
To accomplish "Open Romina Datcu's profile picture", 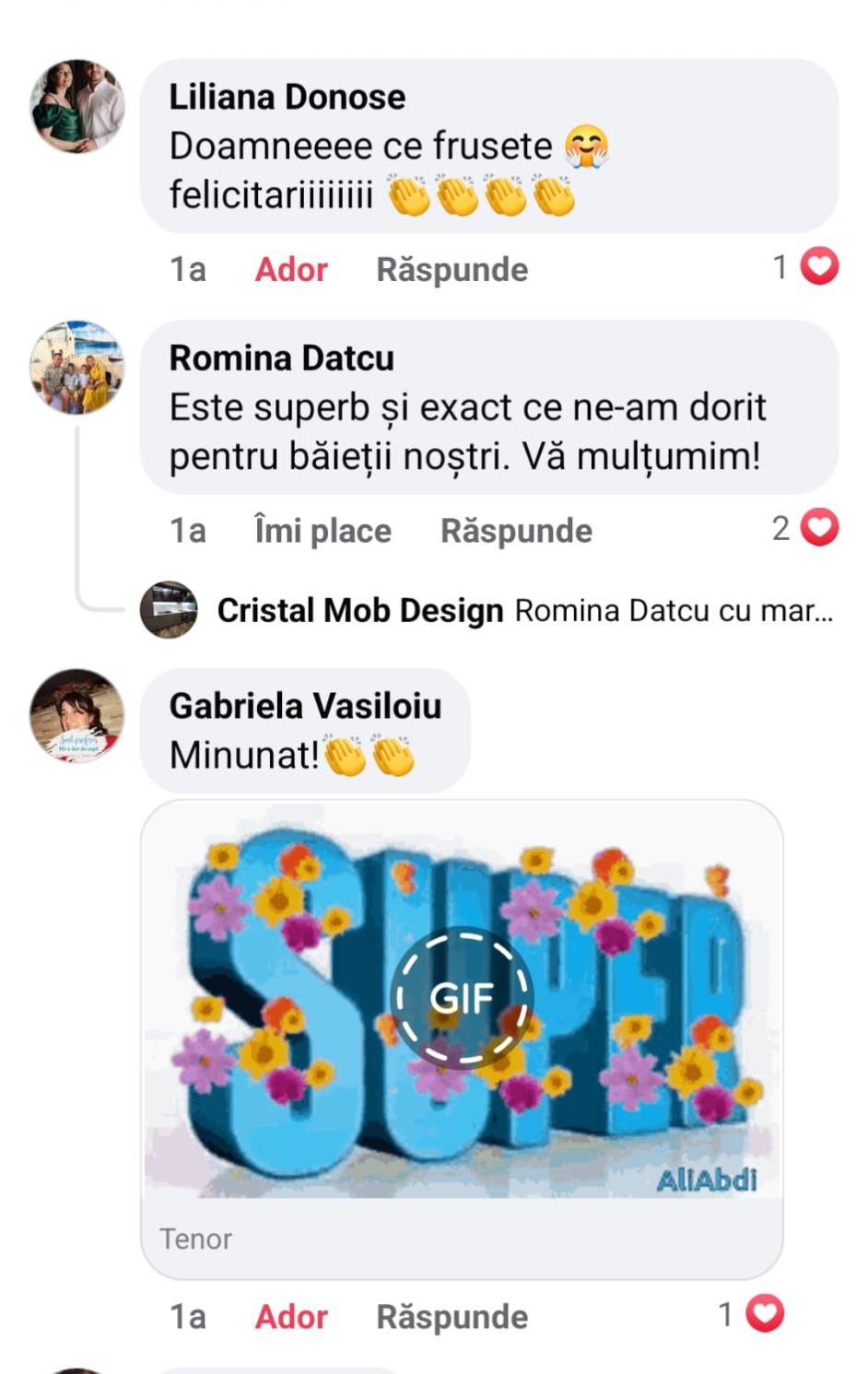I will tap(77, 367).
